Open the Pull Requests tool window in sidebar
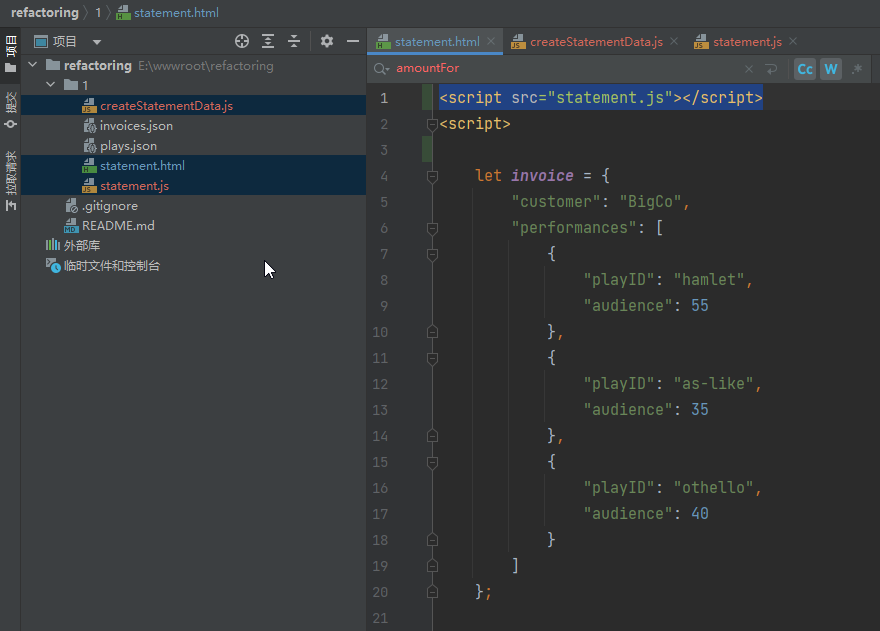Image resolution: width=880 pixels, height=631 pixels. point(11,180)
